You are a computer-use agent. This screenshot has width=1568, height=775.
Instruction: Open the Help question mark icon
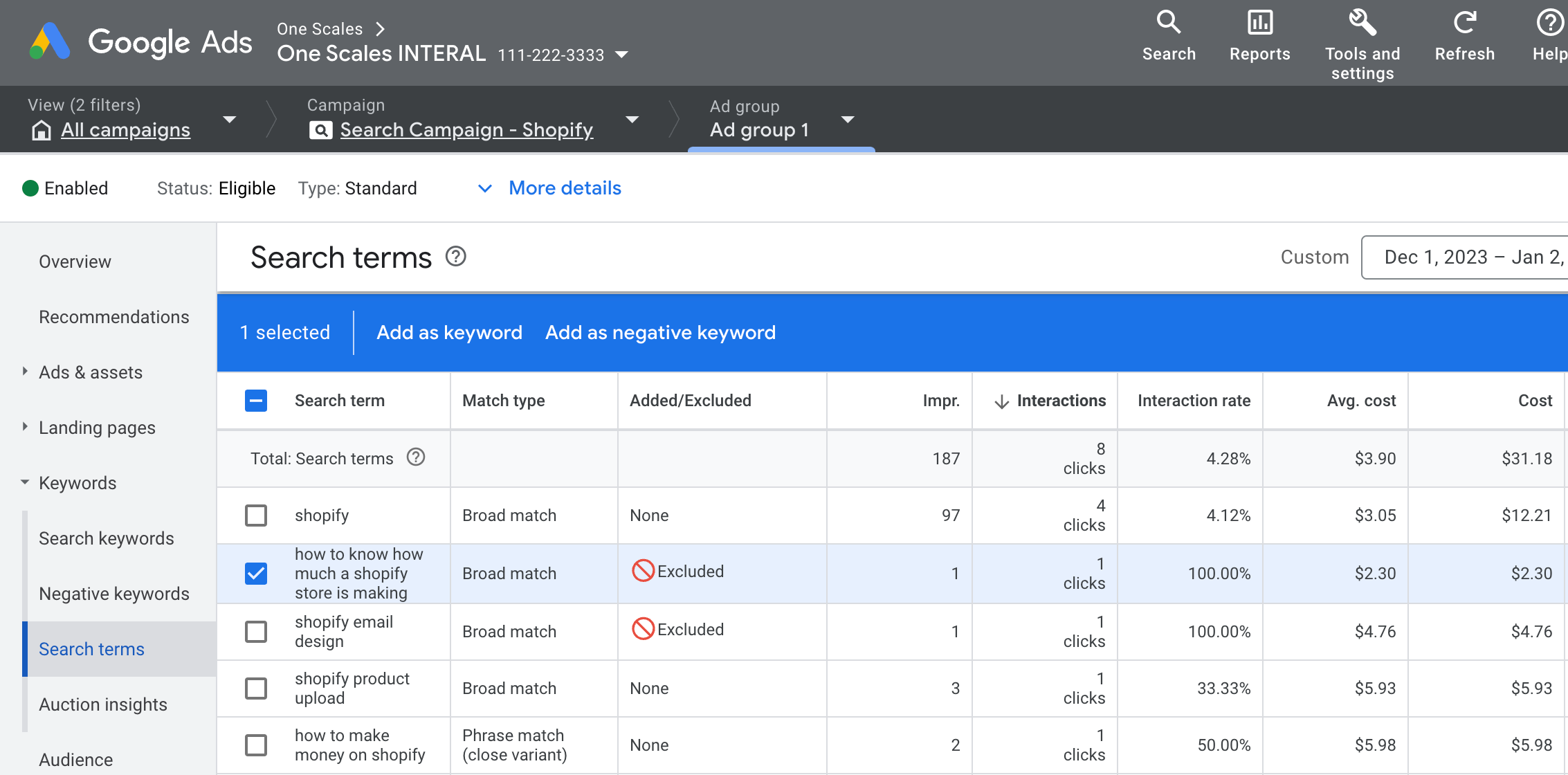coord(1549,23)
